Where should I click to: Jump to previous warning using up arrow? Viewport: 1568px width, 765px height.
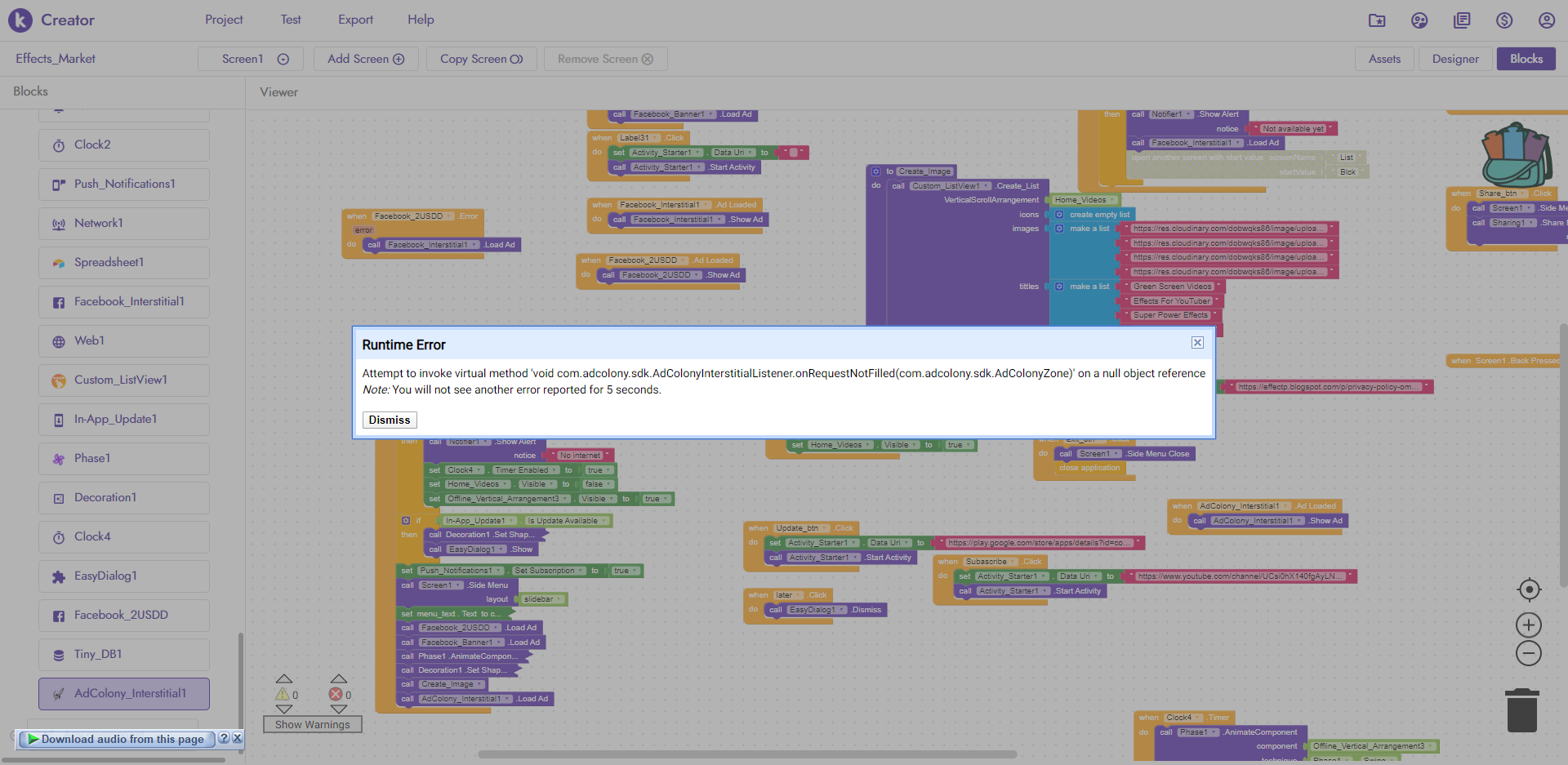pos(284,679)
